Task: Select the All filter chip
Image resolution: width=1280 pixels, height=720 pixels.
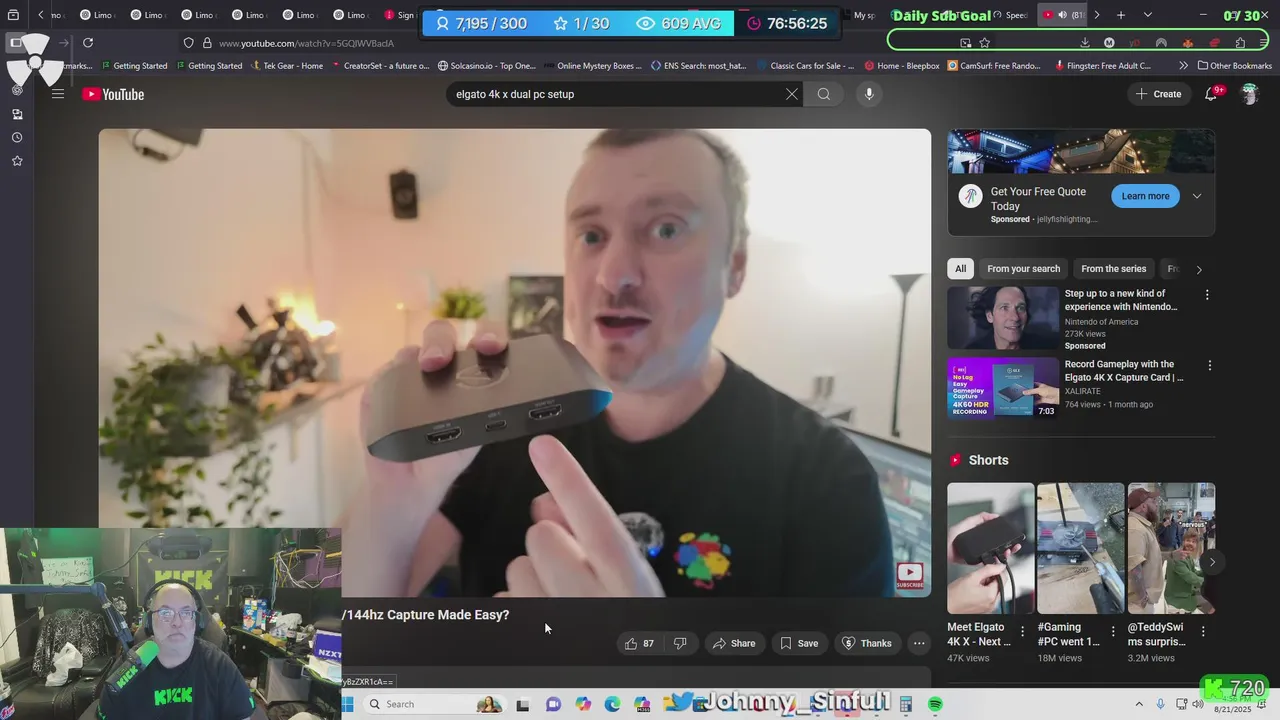Action: (960, 268)
